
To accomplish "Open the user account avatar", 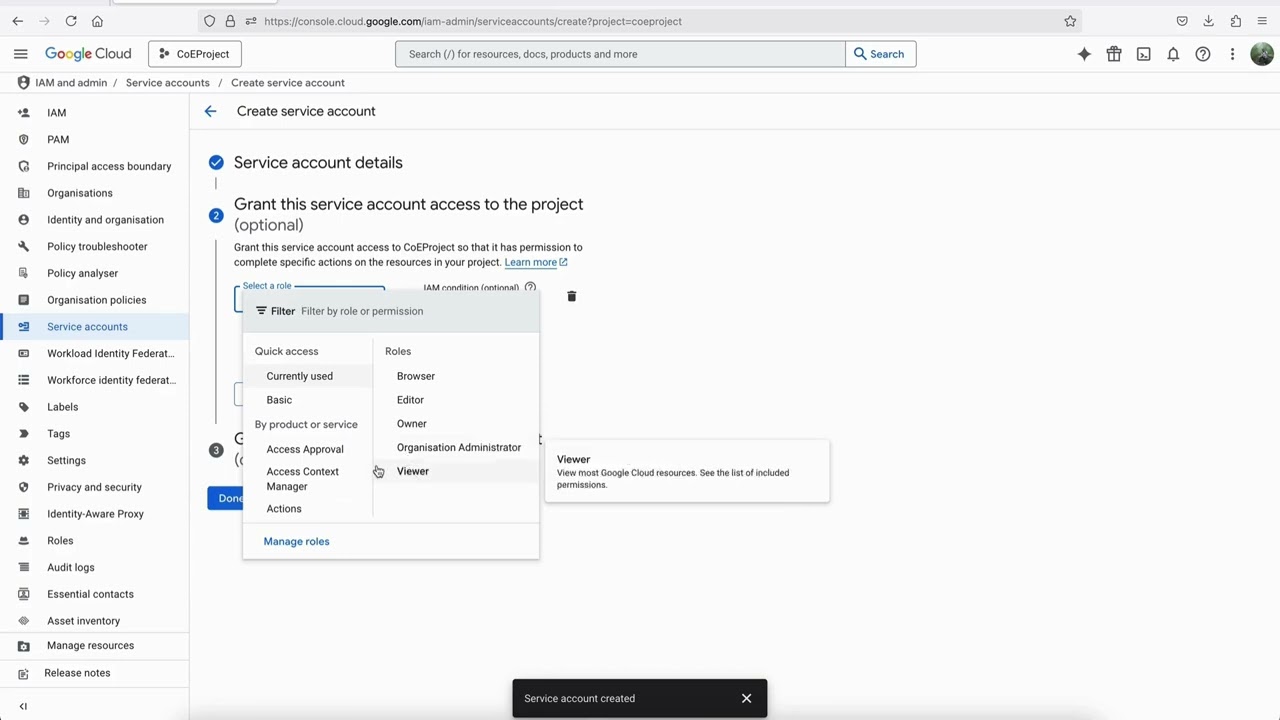I will [x=1262, y=54].
